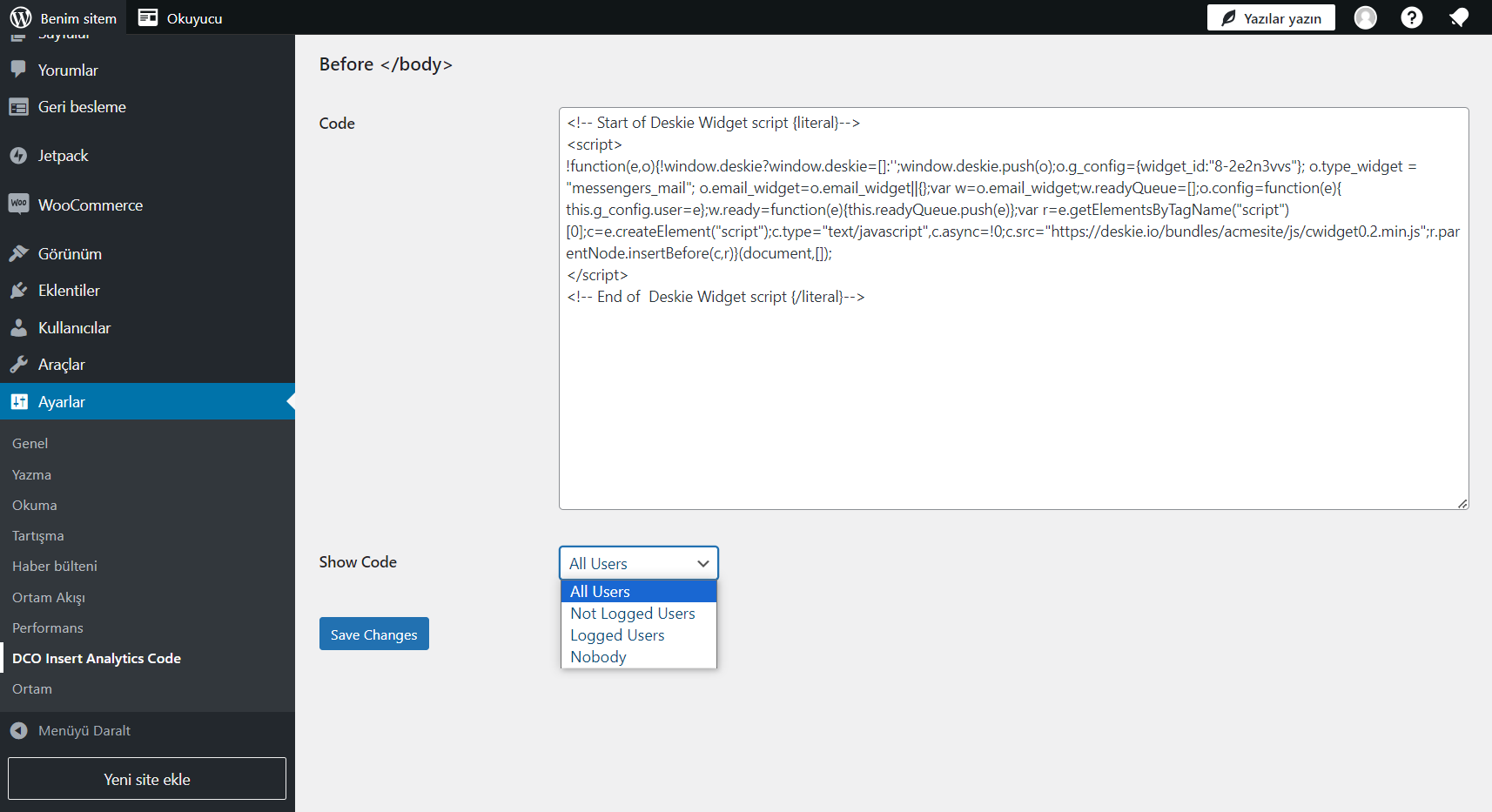This screenshot has width=1492, height=812.
Task: Click Yeni site ekle button
Action: [x=147, y=779]
